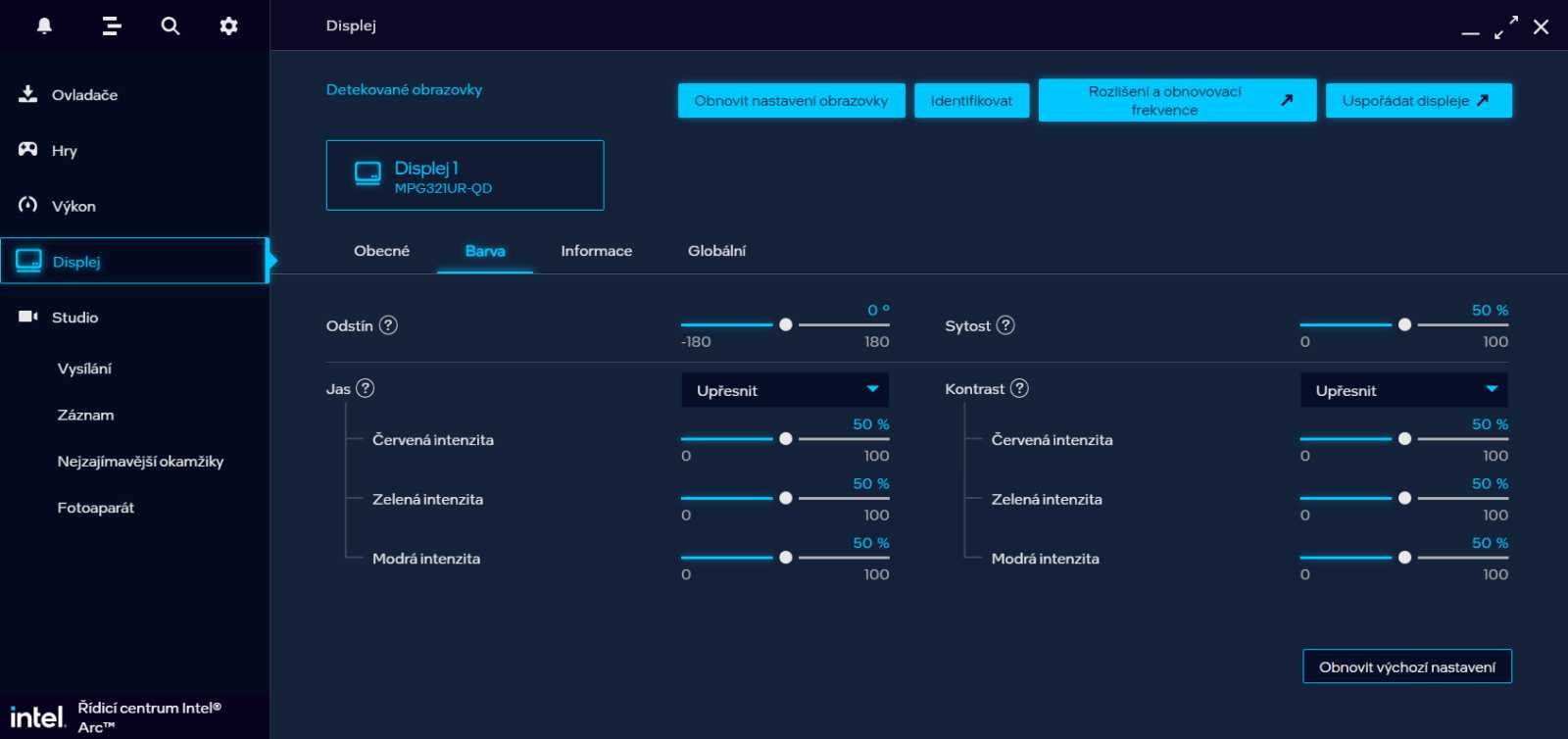Click Obnovit nastavení obrazovky button
1568x739 pixels.
click(x=791, y=100)
